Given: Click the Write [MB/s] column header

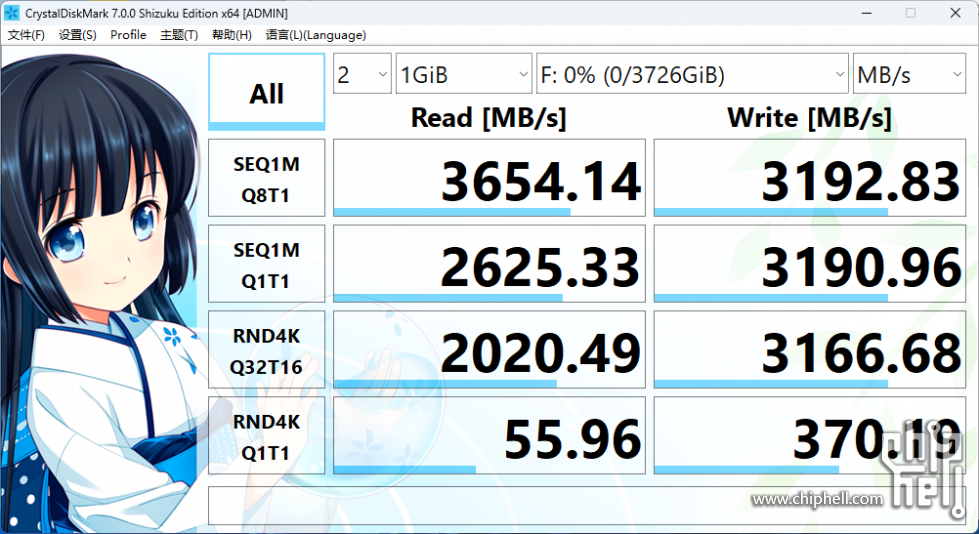Looking at the screenshot, I should [809, 118].
